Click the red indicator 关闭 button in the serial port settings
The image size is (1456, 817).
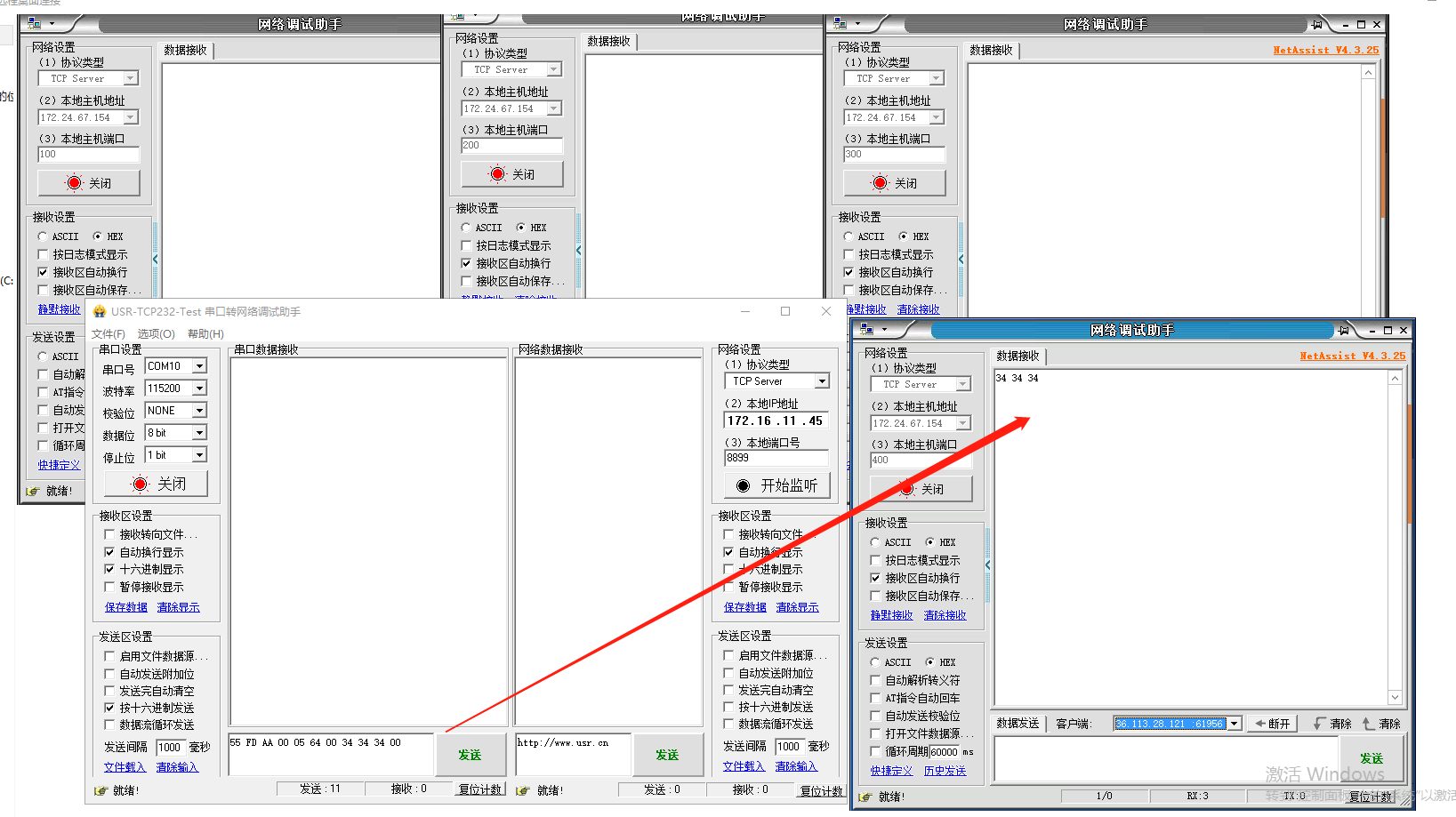click(157, 484)
